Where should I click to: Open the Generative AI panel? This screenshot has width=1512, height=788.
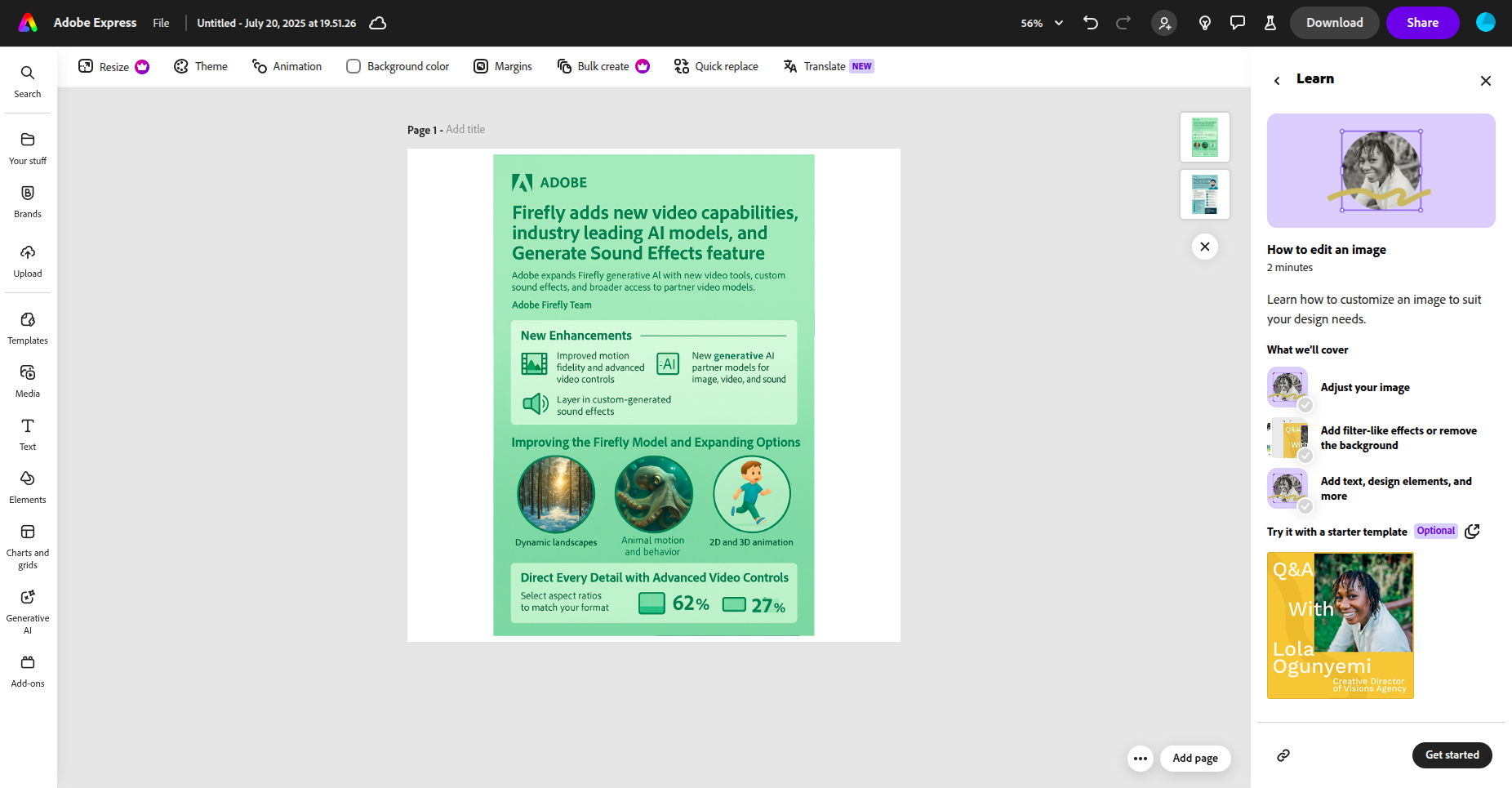(x=28, y=612)
